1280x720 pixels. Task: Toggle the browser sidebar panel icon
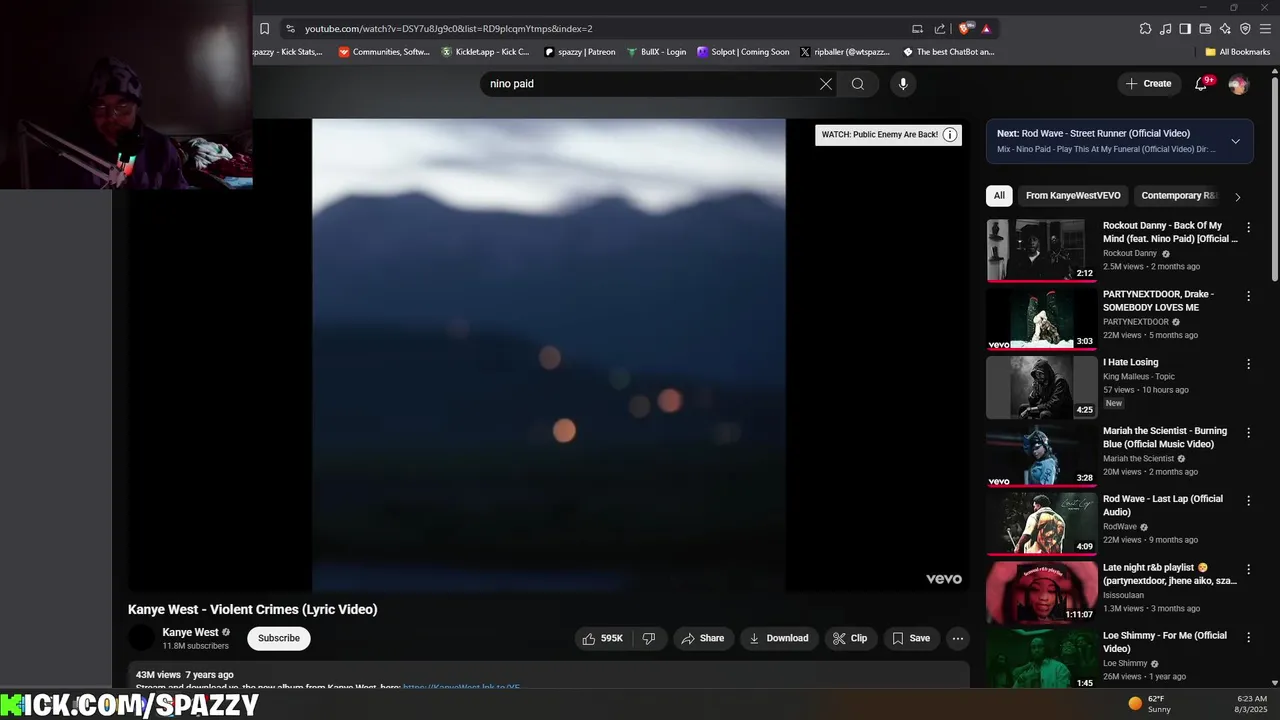(x=1185, y=29)
